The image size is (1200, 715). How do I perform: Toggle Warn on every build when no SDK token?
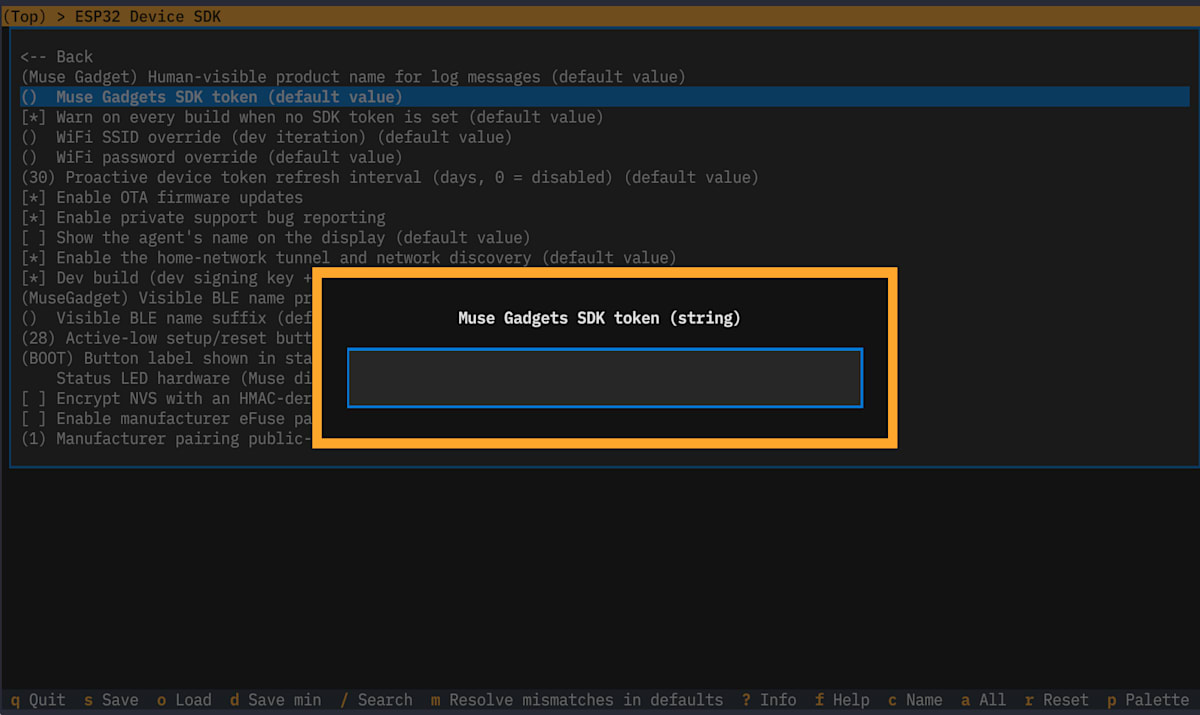[312, 117]
